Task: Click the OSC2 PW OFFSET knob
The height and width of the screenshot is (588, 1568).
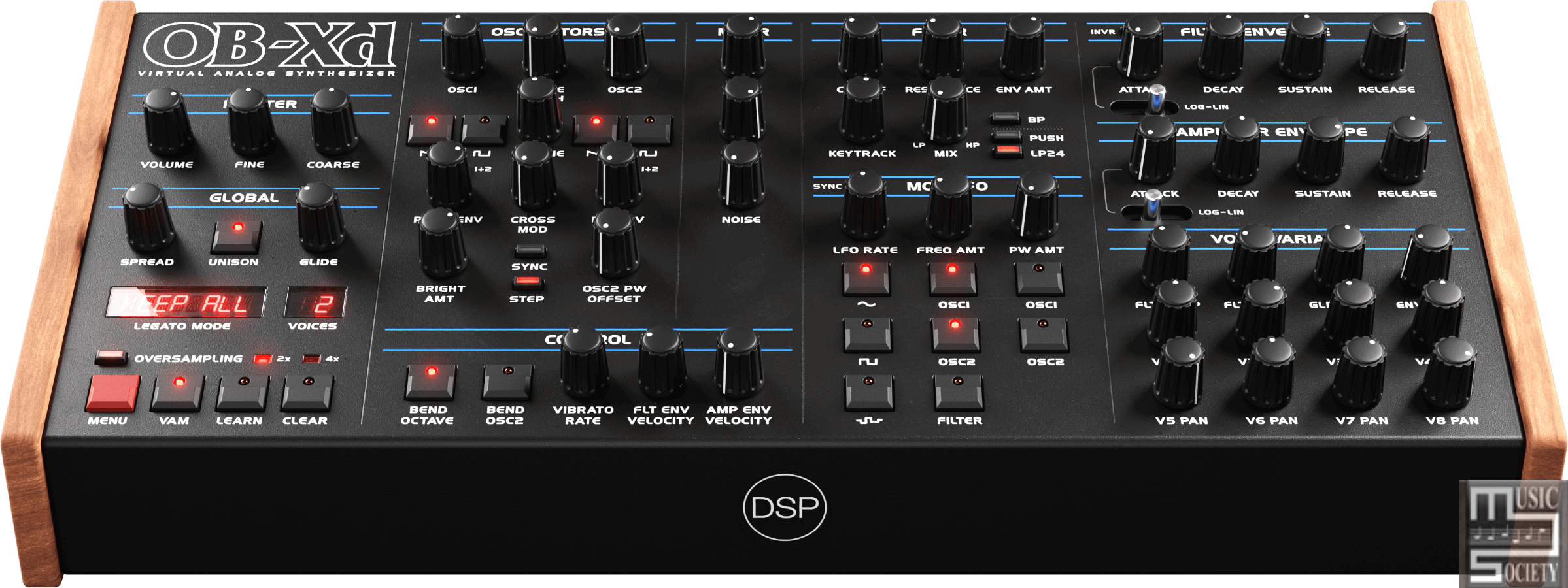Action: [614, 243]
